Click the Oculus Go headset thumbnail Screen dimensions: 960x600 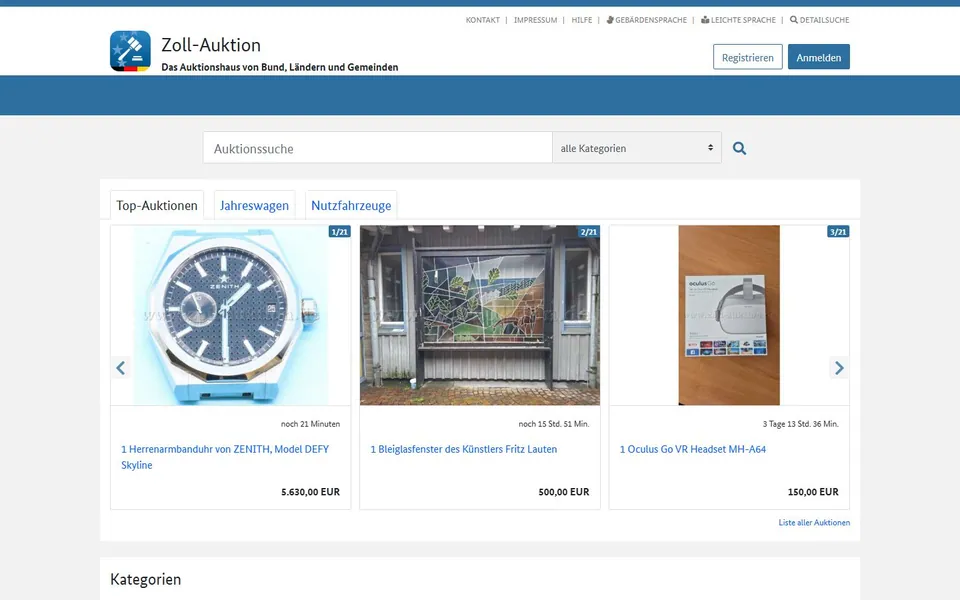(x=729, y=315)
